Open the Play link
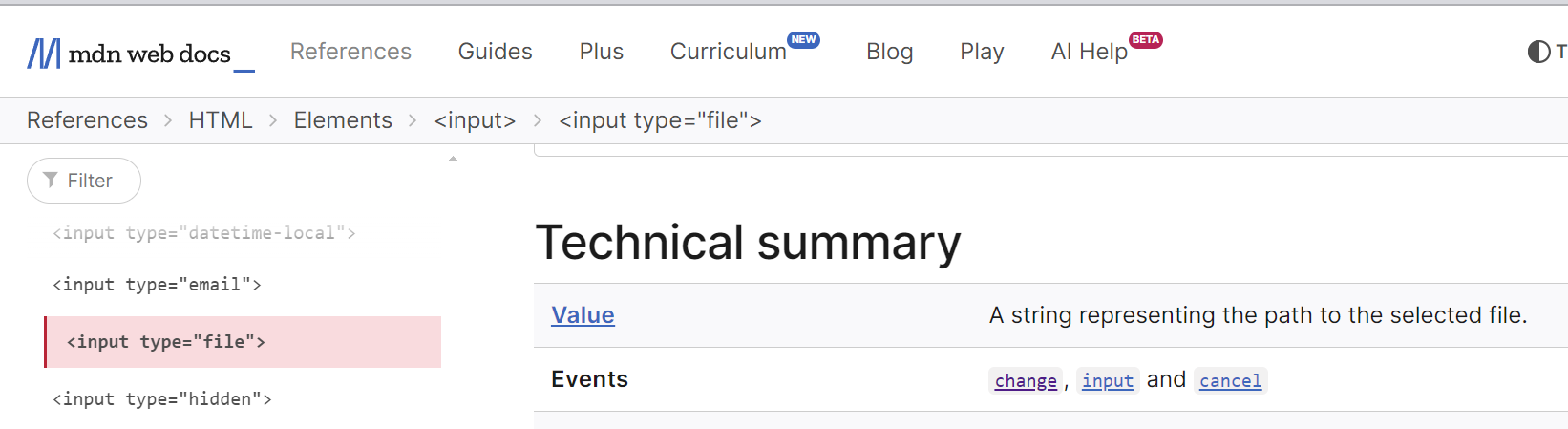Viewport: 1568px width, 429px height. pos(982,52)
